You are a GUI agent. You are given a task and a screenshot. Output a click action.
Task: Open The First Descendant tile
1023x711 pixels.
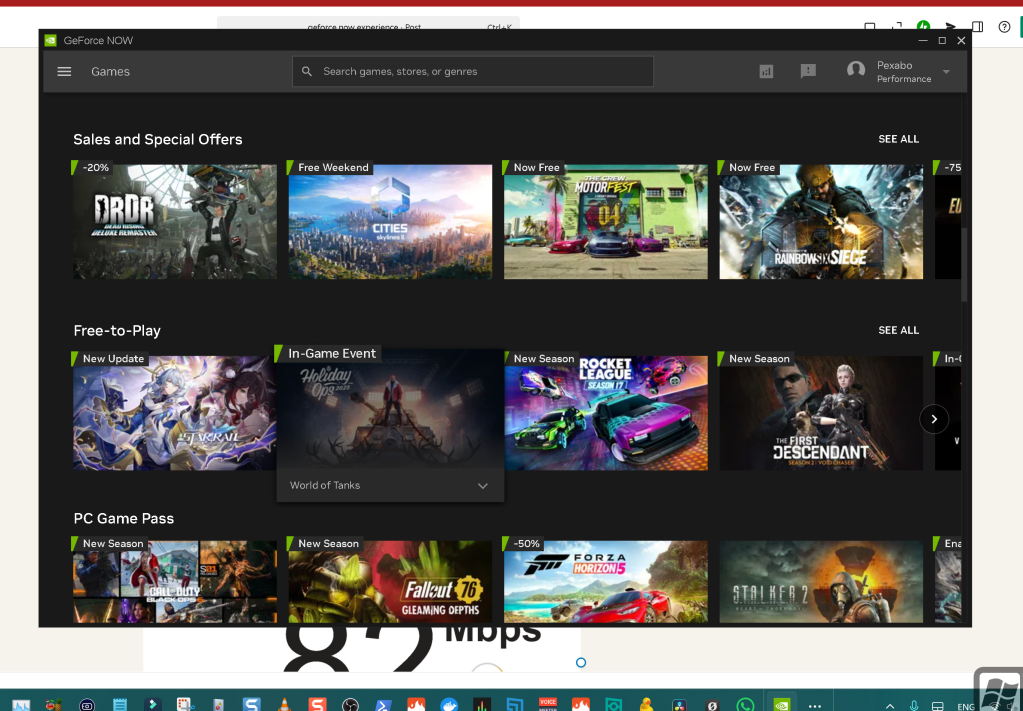point(821,413)
